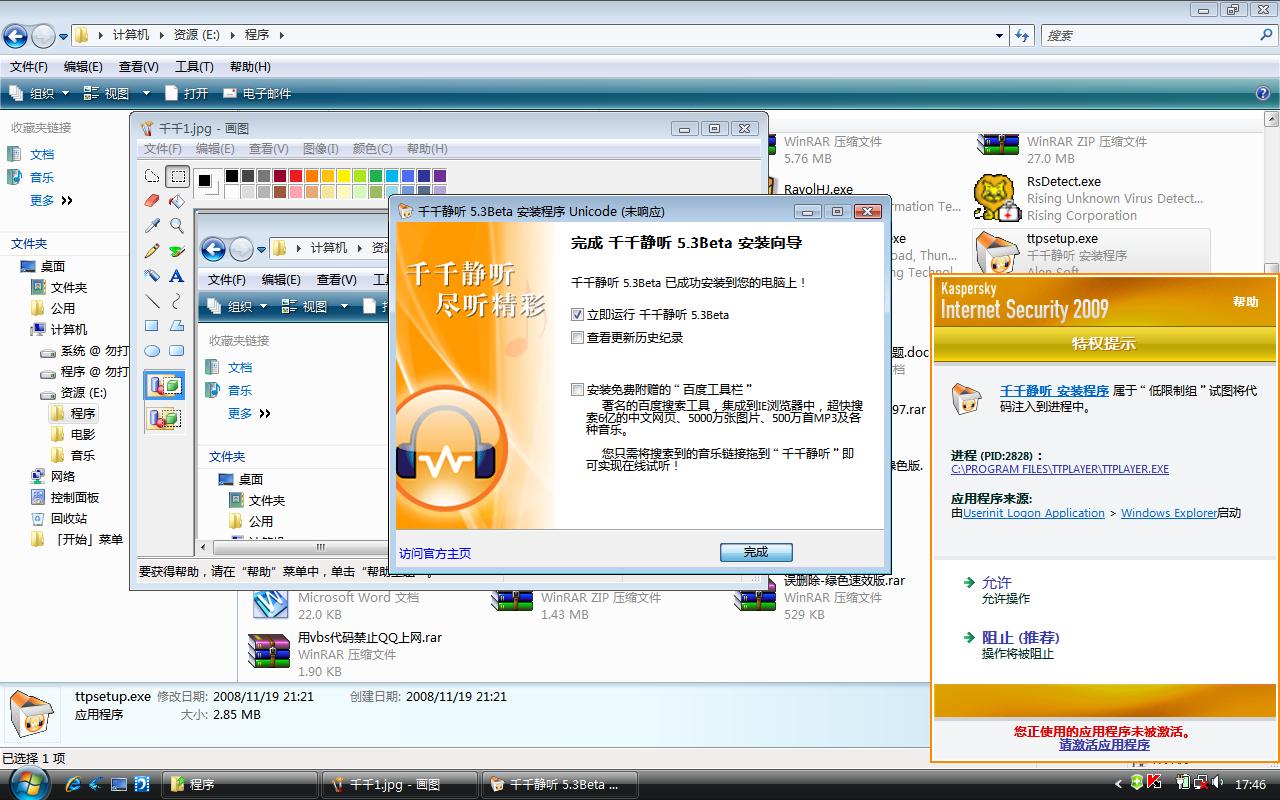1280x800 pixels.
Task: Expand 更多 favorite links chevron
Action: point(67,200)
